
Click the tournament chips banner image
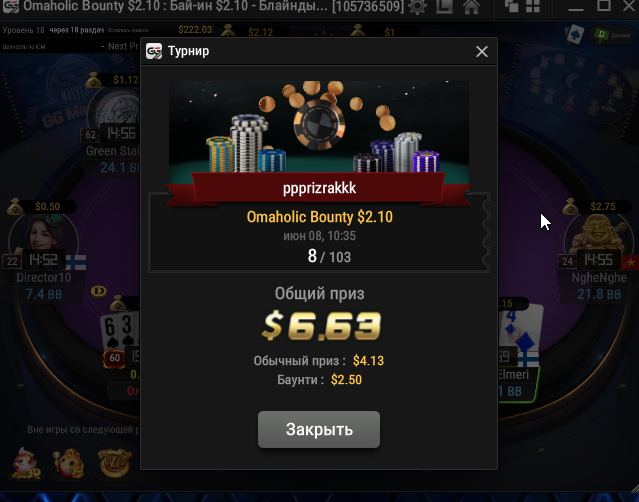[x=319, y=127]
